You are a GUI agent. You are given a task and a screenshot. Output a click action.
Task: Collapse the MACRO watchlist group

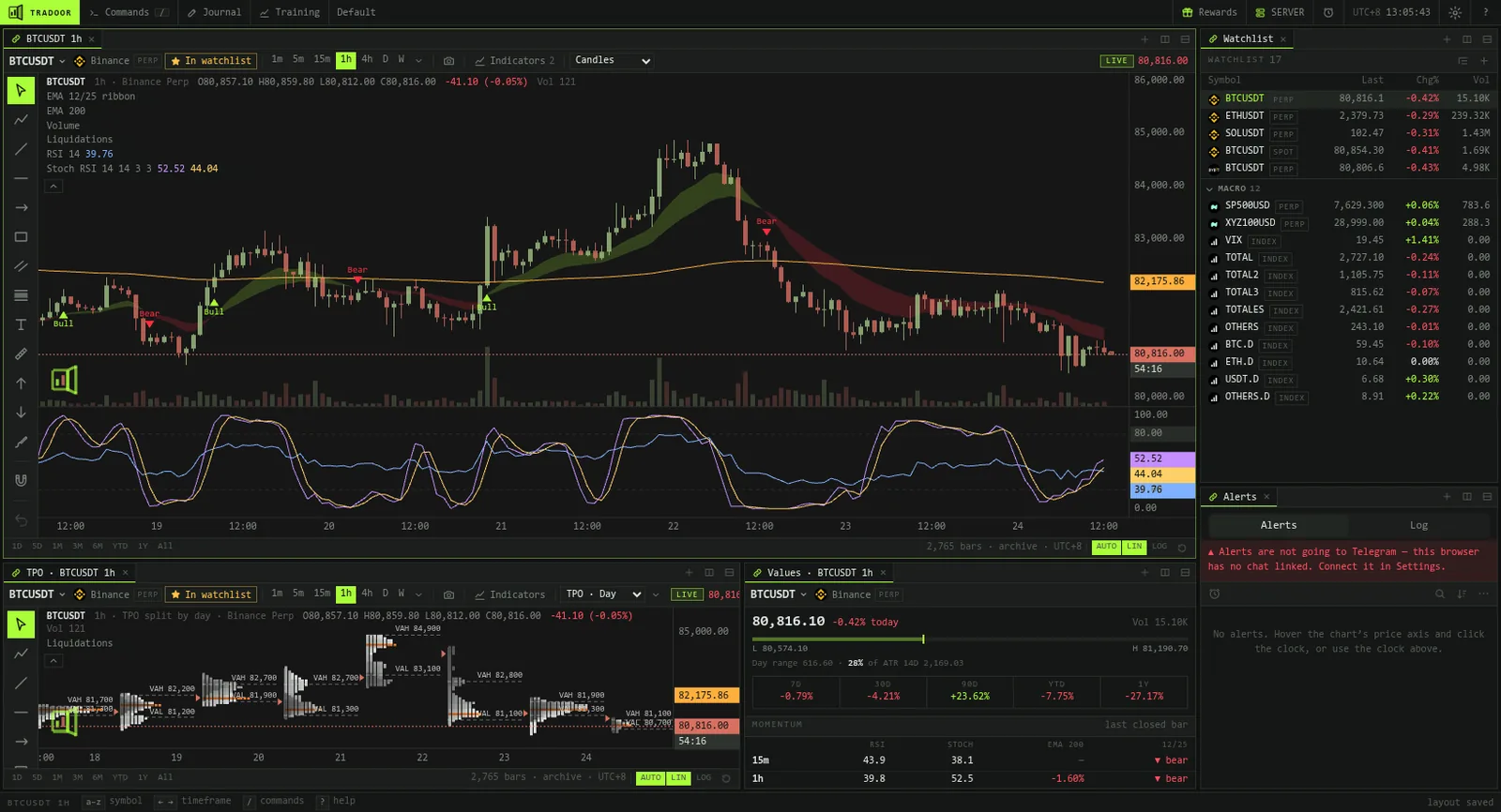pyautogui.click(x=1210, y=188)
